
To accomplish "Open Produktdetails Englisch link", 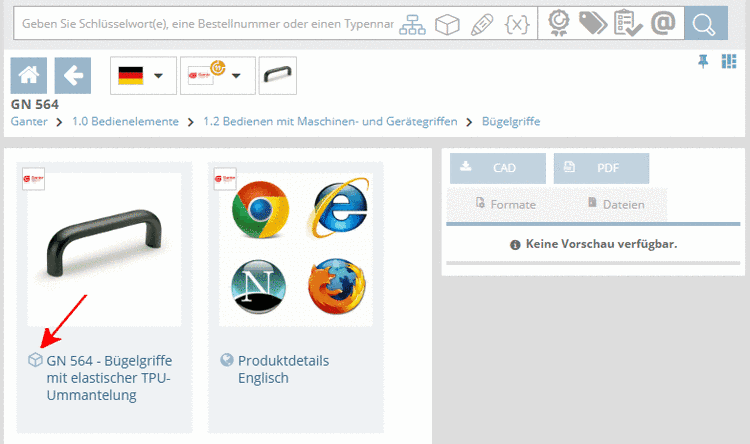I will (283, 369).
